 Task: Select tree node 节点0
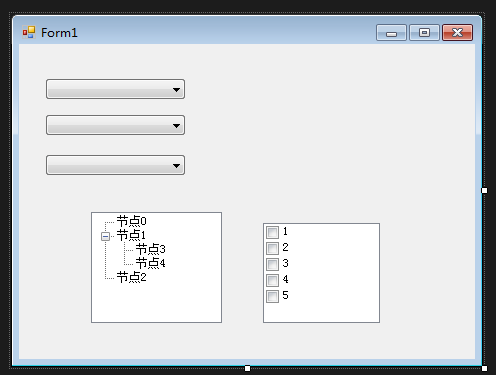point(131,221)
